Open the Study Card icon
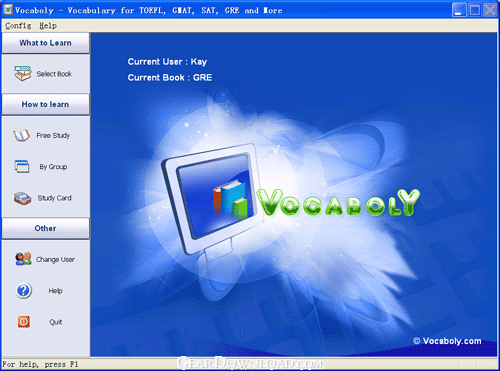Image resolution: width=500 pixels, height=371 pixels. click(x=22, y=198)
